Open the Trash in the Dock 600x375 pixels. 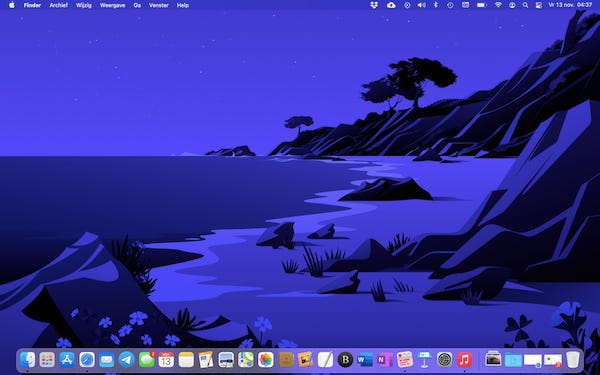pyautogui.click(x=573, y=360)
